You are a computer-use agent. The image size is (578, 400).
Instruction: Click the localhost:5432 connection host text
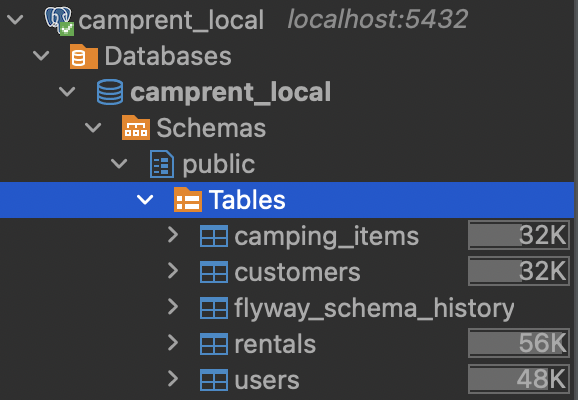(377, 19)
